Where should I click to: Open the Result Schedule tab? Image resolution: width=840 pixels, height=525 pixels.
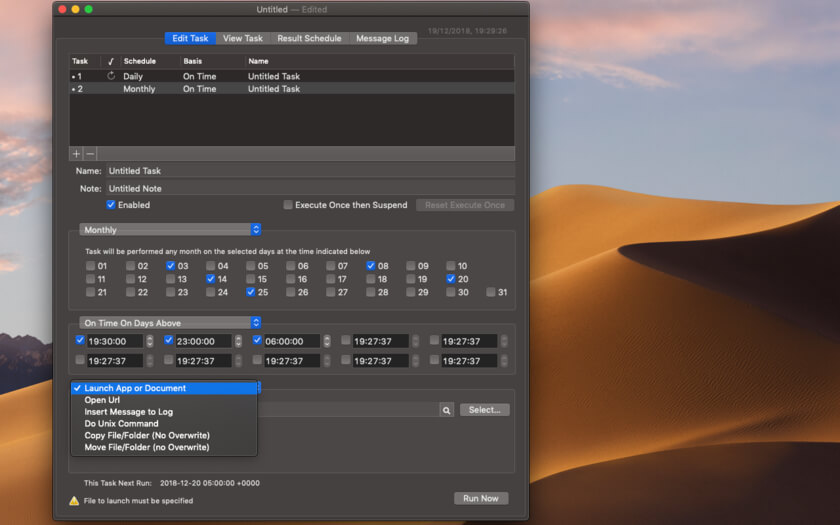[309, 38]
